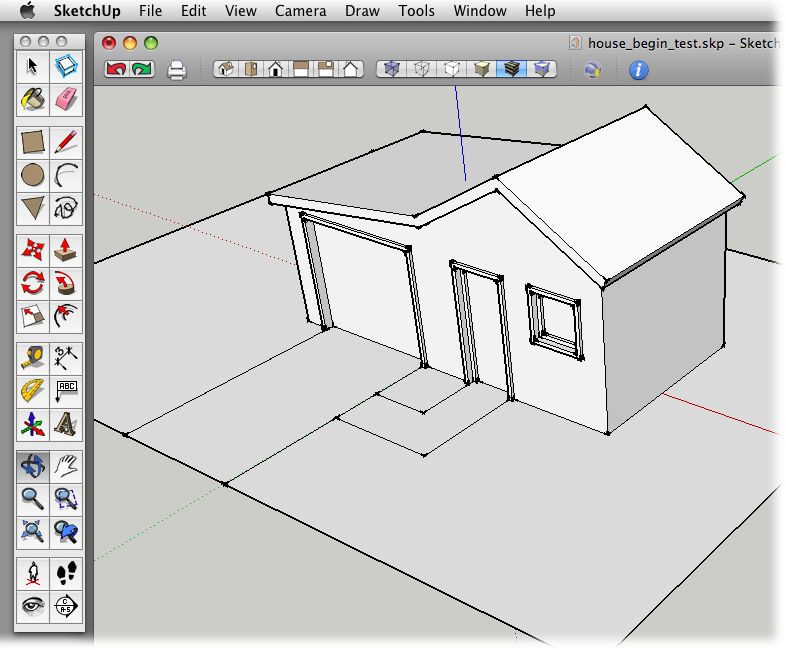Select the Zoom Window tool
The height and width of the screenshot is (650, 786).
point(66,498)
